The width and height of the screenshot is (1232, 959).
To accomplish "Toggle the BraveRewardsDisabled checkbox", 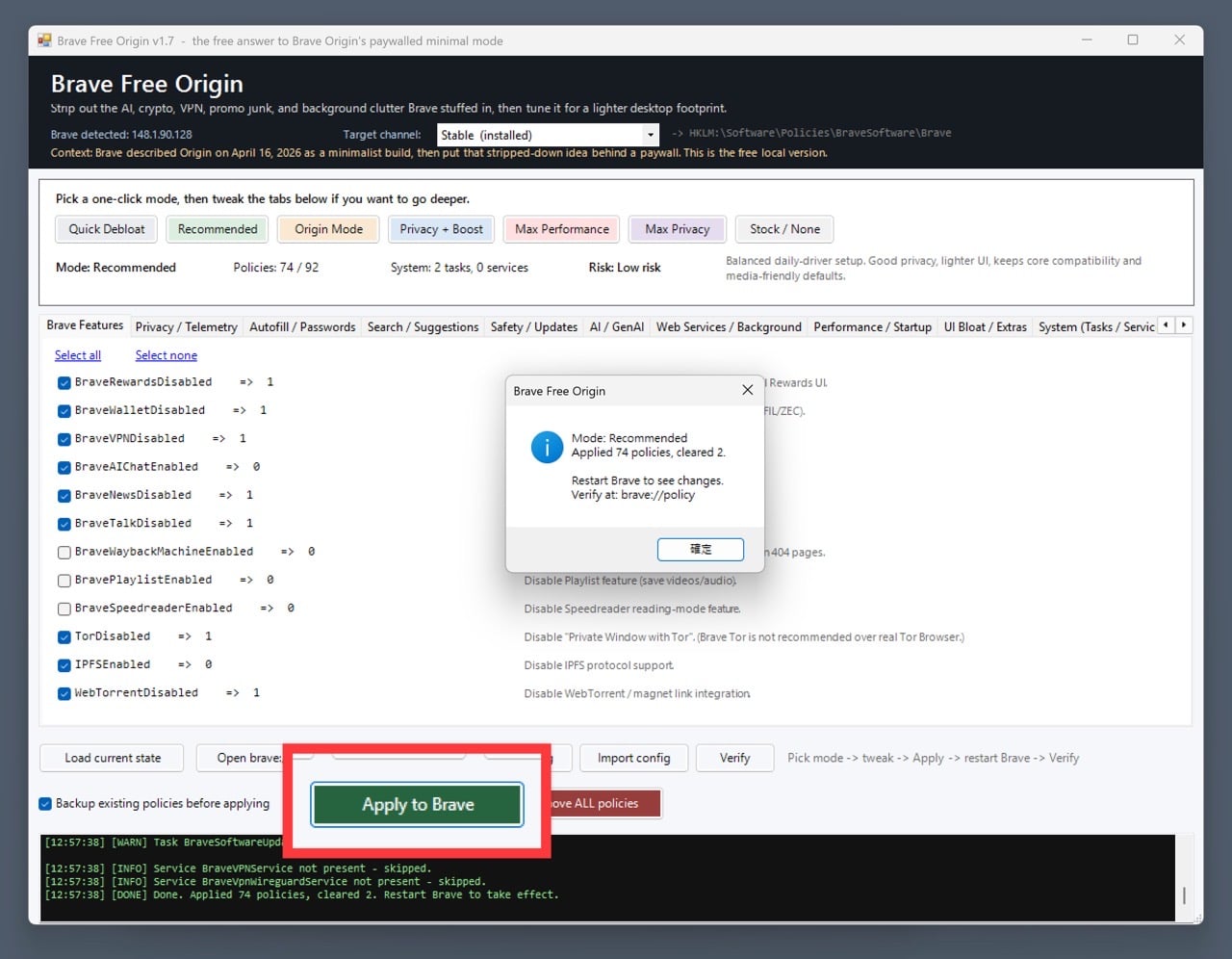I will click(x=64, y=382).
